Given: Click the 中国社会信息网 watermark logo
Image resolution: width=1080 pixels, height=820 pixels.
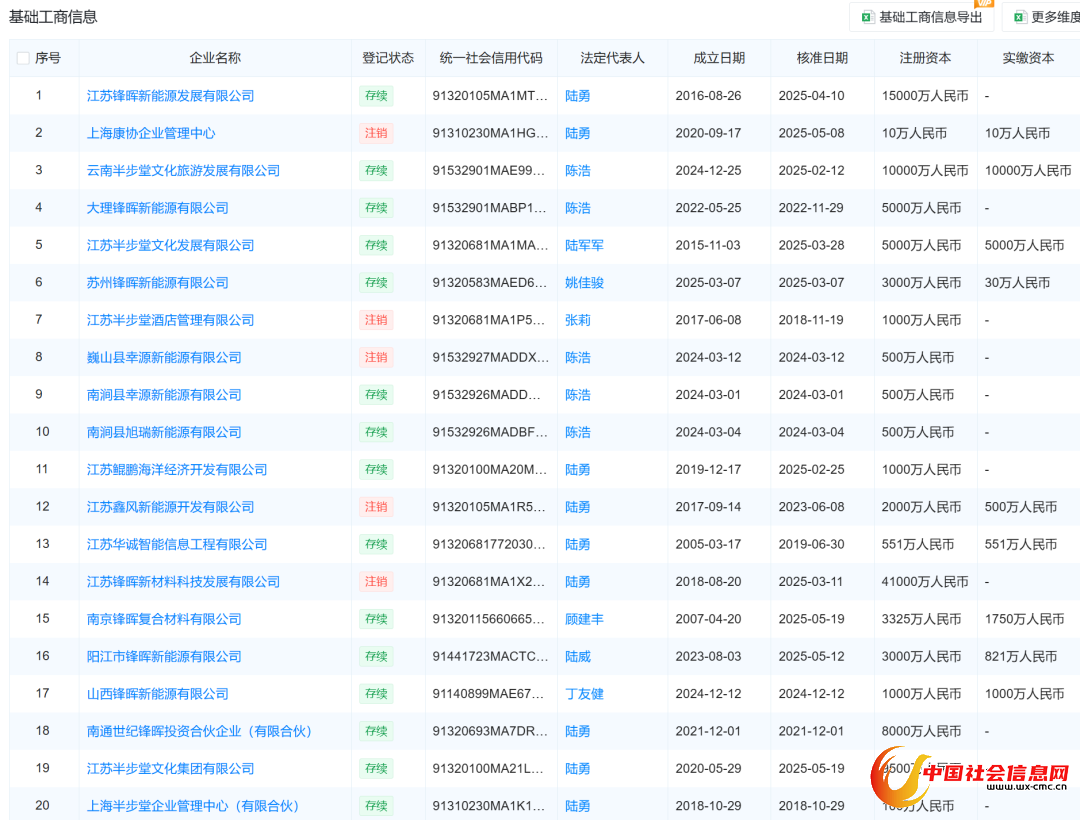Looking at the screenshot, I should 971,774.
